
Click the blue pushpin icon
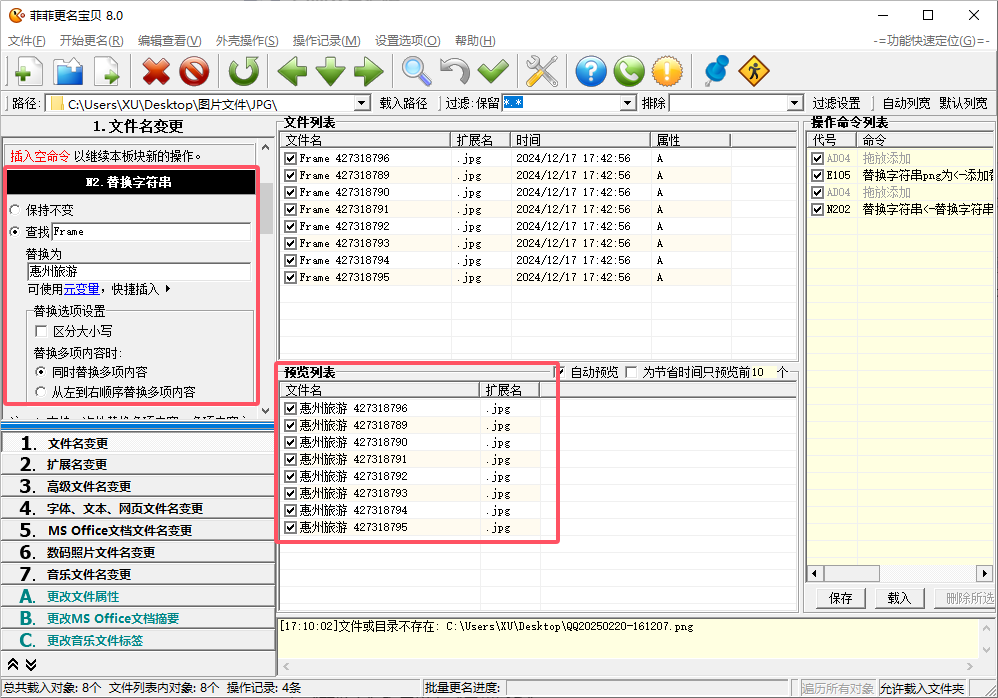click(715, 71)
